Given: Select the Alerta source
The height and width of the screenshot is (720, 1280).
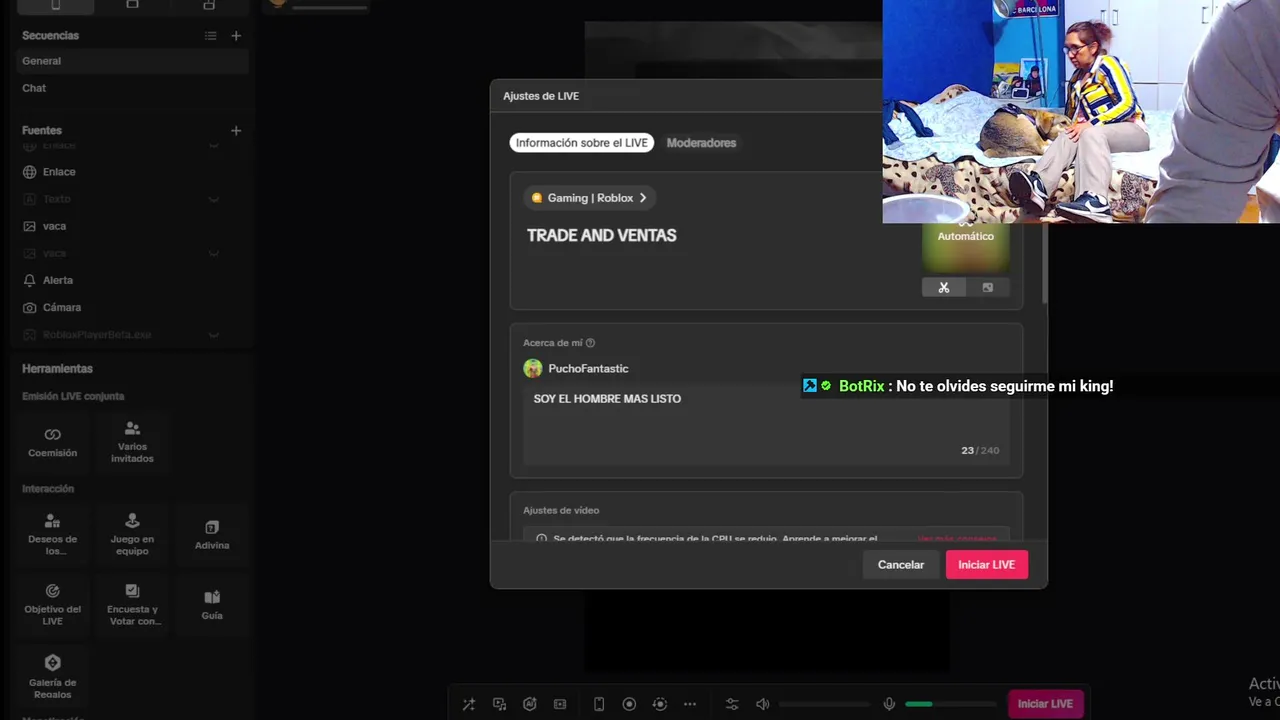Looking at the screenshot, I should click(x=130, y=280).
